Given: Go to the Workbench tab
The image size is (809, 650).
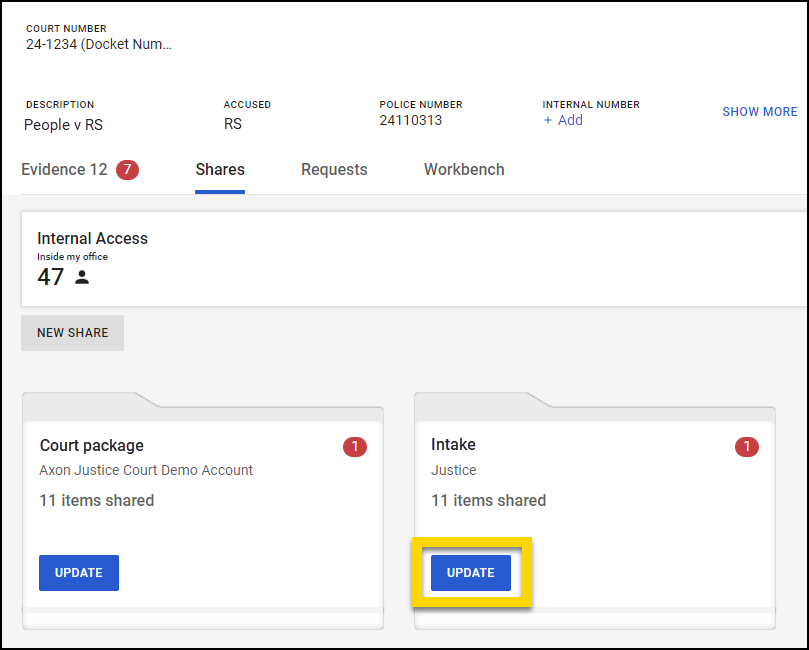Looking at the screenshot, I should [464, 170].
